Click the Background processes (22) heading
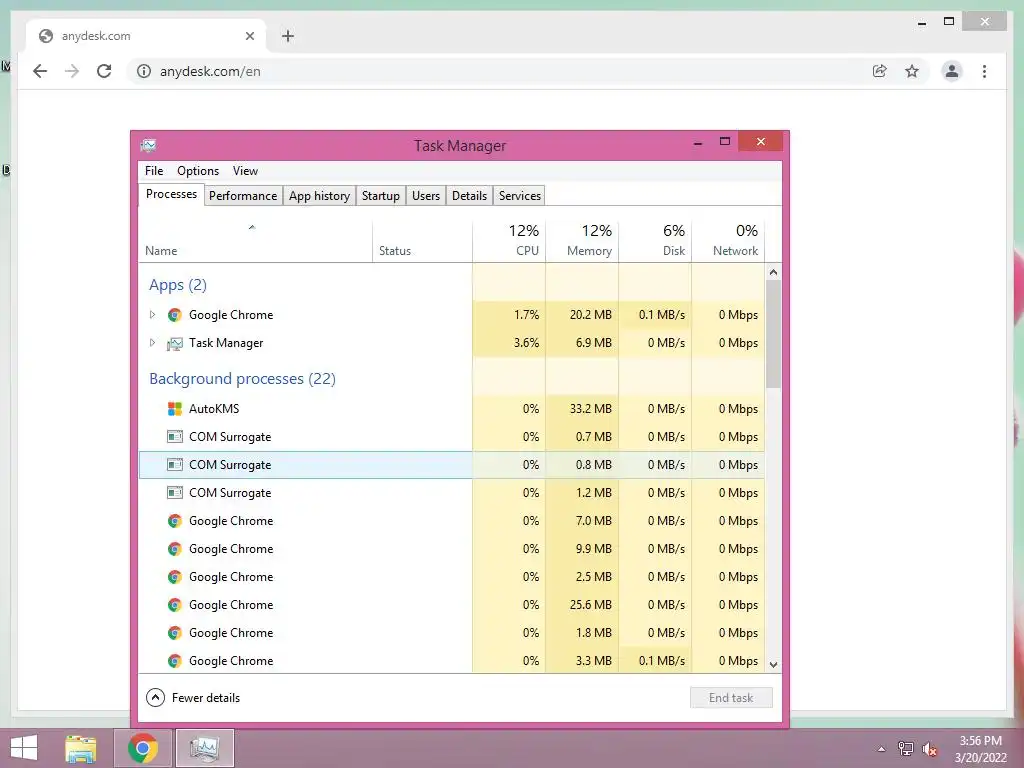The image size is (1024, 768). [242, 379]
